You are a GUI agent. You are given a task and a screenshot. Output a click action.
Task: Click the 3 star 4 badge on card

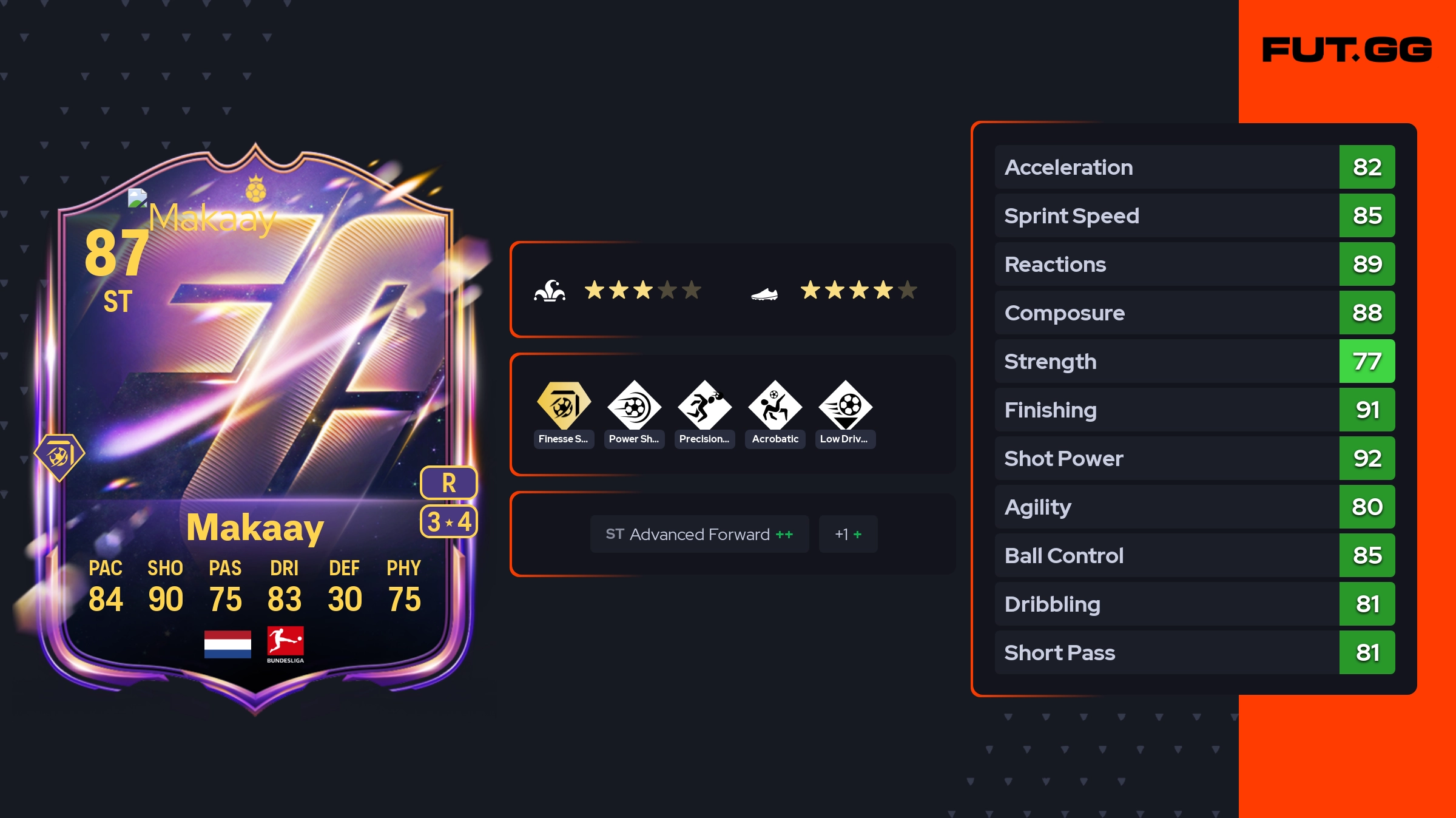(449, 521)
